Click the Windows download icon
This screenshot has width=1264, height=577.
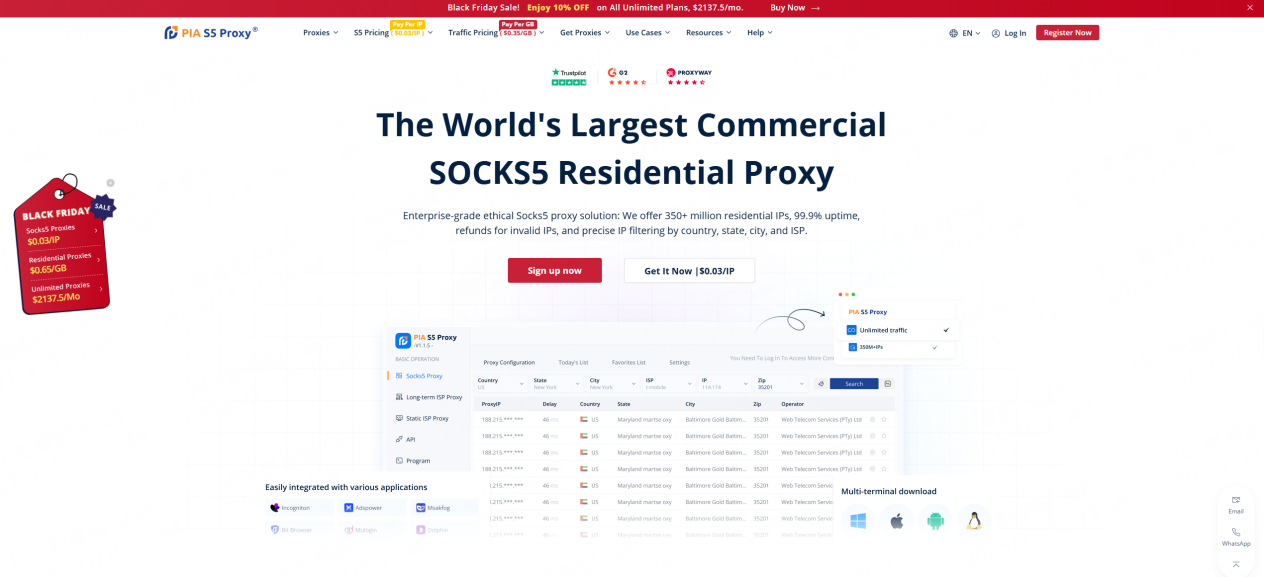coord(857,520)
